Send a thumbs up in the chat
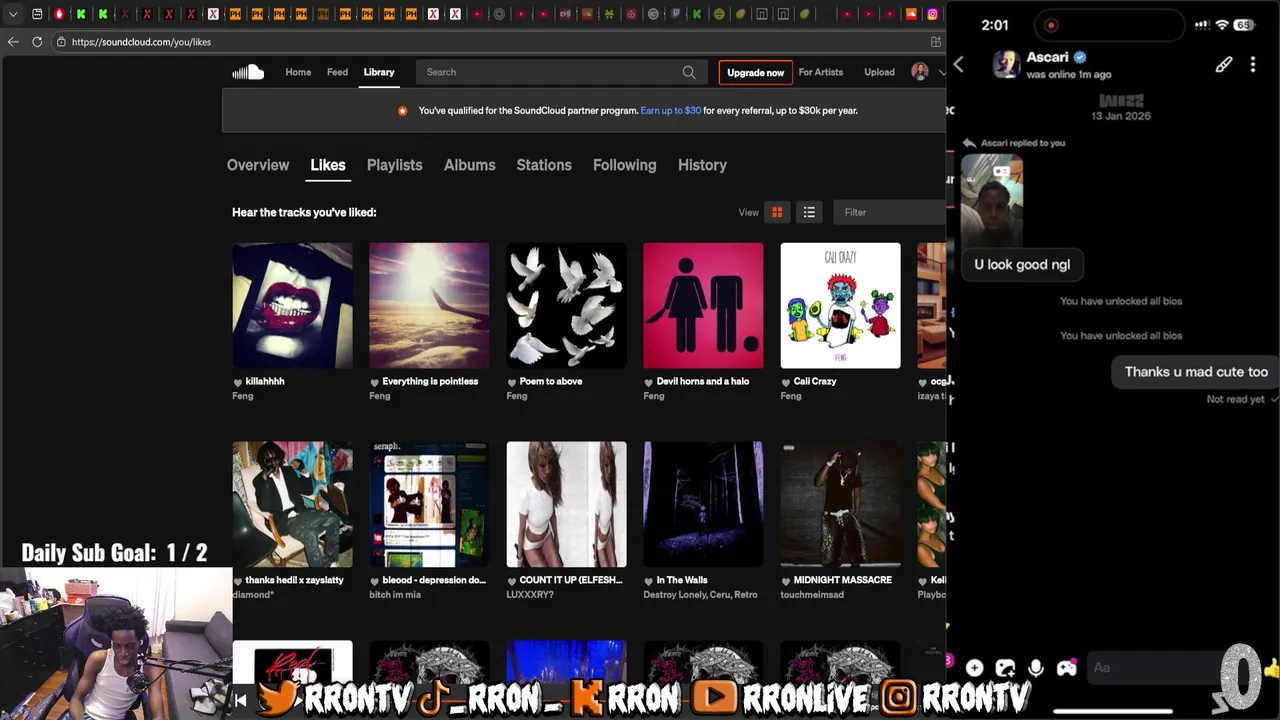This screenshot has width=1280, height=720. coord(1271,668)
